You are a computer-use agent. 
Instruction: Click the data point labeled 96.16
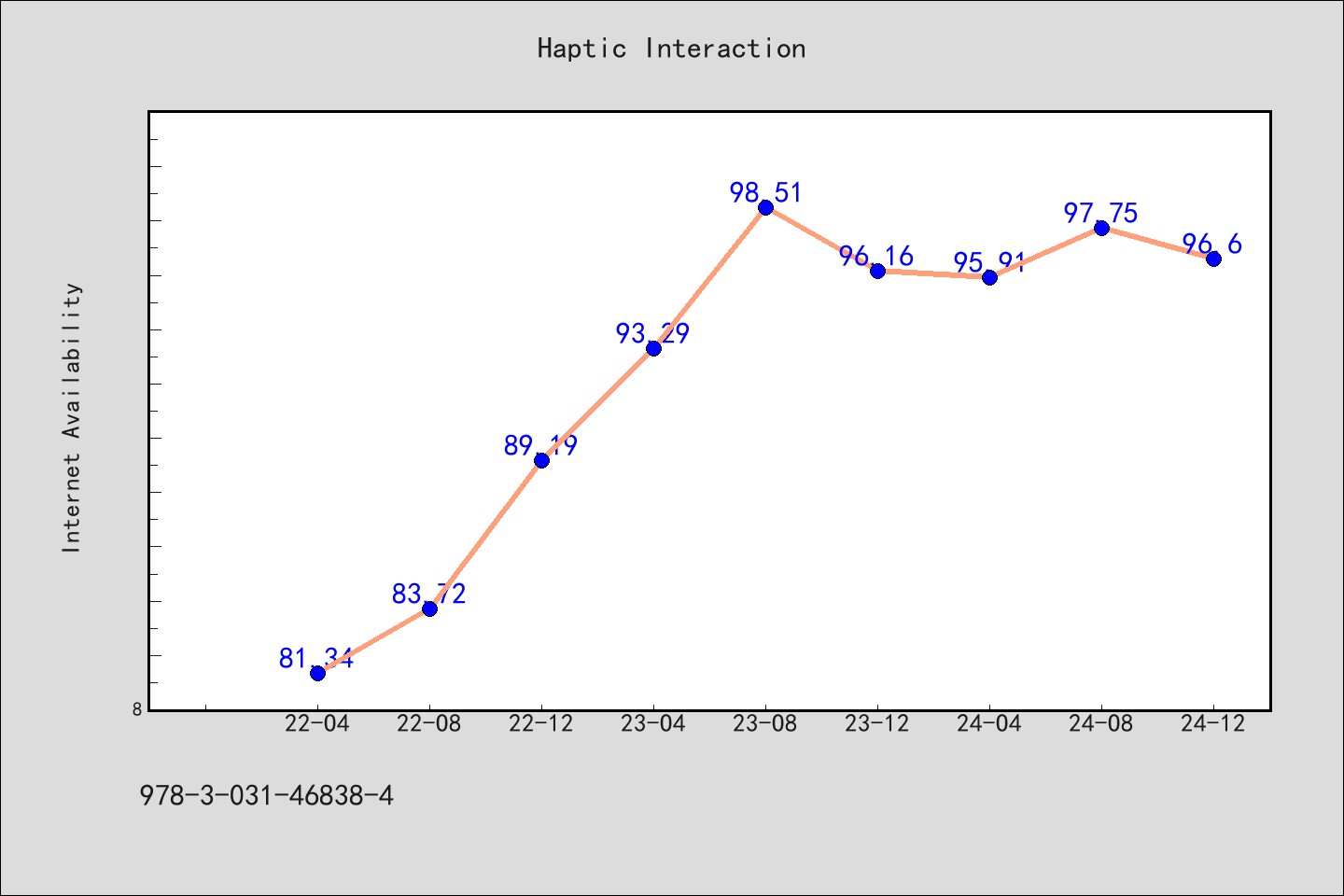coord(877,271)
